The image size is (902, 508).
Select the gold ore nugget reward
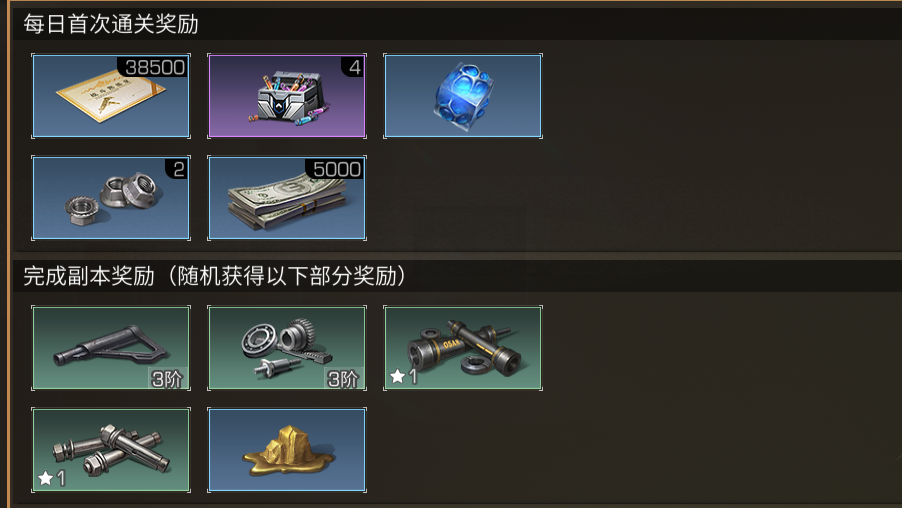(x=287, y=450)
